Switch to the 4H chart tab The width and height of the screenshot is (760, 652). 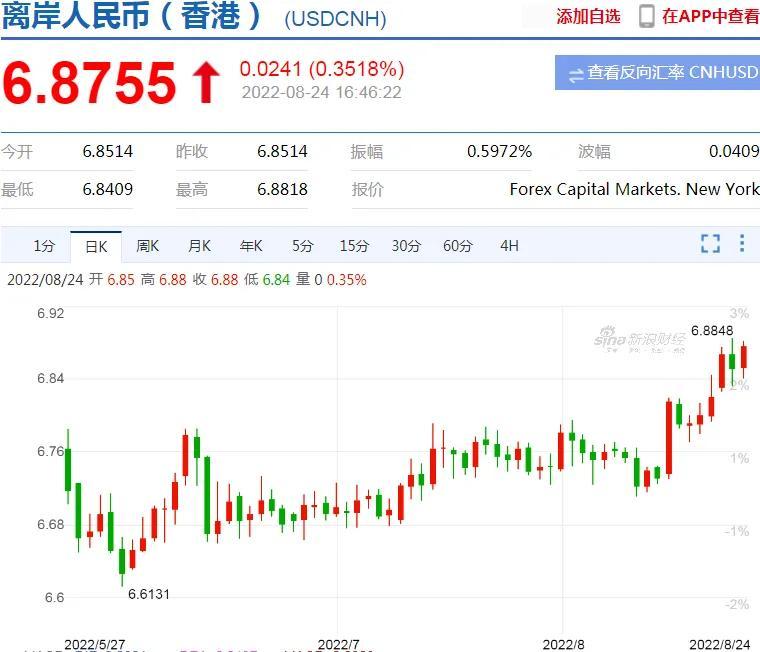point(509,246)
